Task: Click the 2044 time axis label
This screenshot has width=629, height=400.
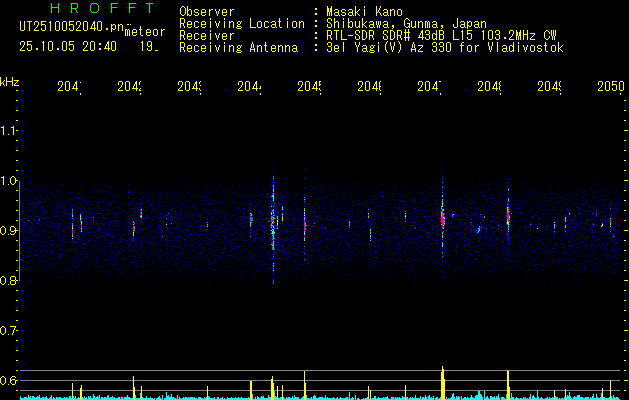Action: tap(250, 86)
